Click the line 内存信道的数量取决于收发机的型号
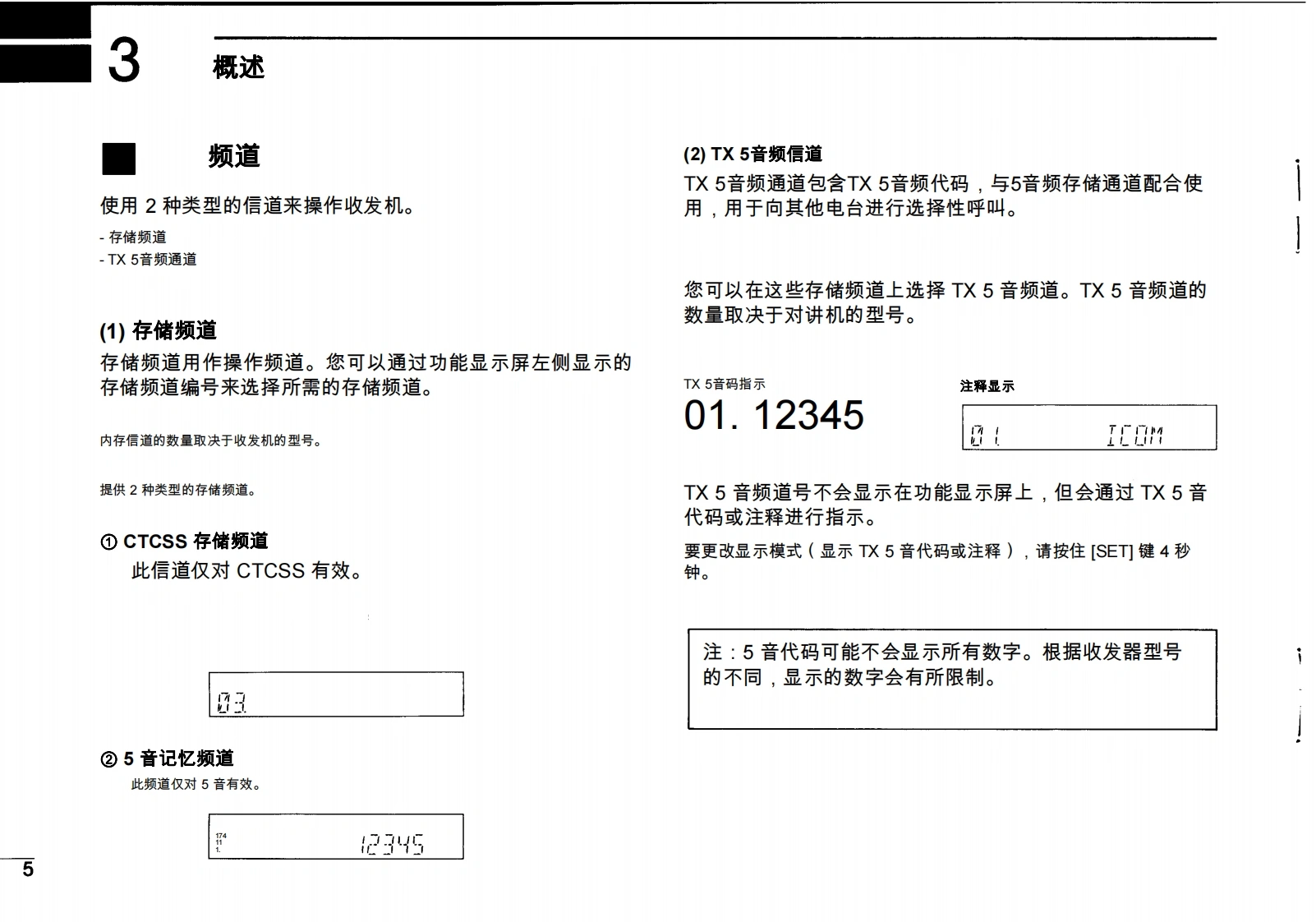1316x922 pixels. point(211,441)
